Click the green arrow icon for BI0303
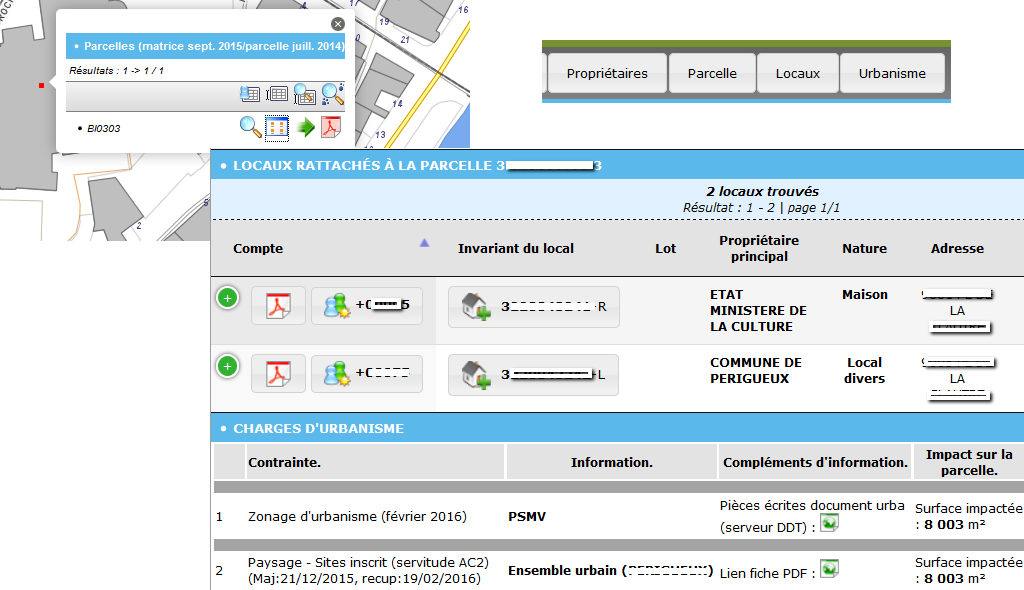 pyautogui.click(x=307, y=127)
